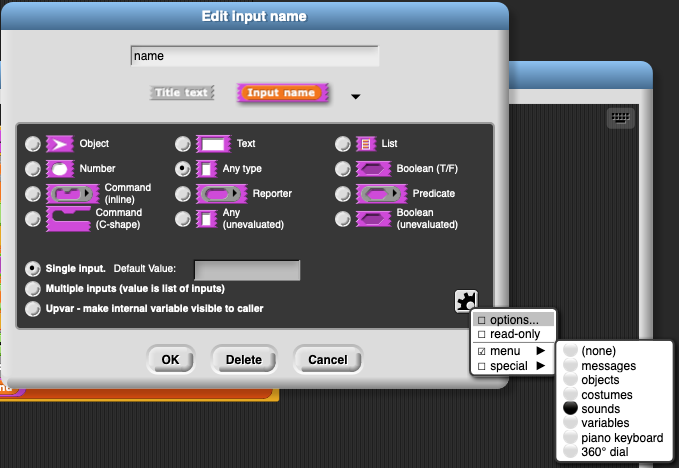Click the Any type slot icon

pyautogui.click(x=206, y=169)
